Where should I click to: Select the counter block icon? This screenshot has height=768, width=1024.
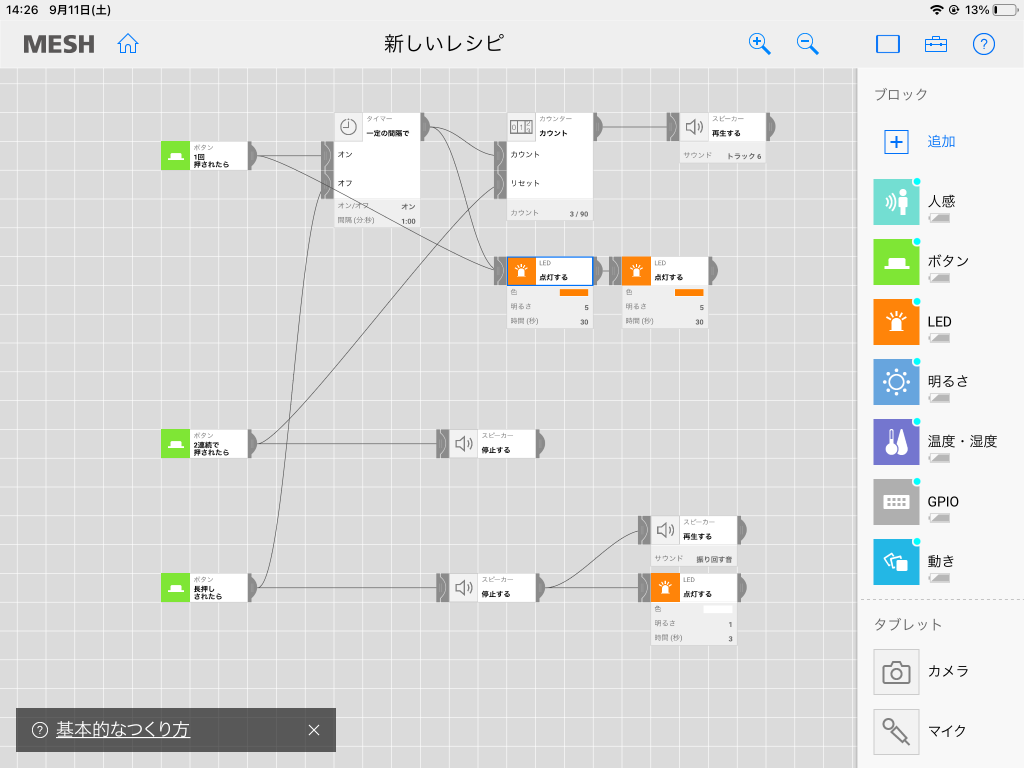(521, 127)
